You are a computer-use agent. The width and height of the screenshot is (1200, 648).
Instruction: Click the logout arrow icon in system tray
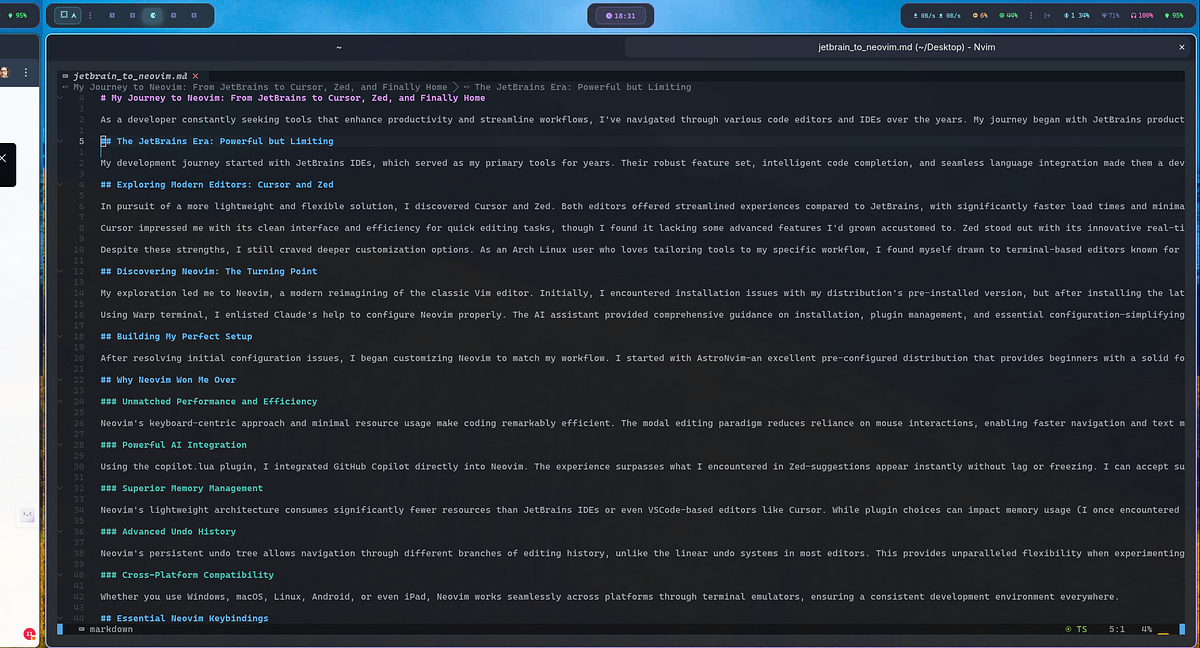(x=1047, y=15)
